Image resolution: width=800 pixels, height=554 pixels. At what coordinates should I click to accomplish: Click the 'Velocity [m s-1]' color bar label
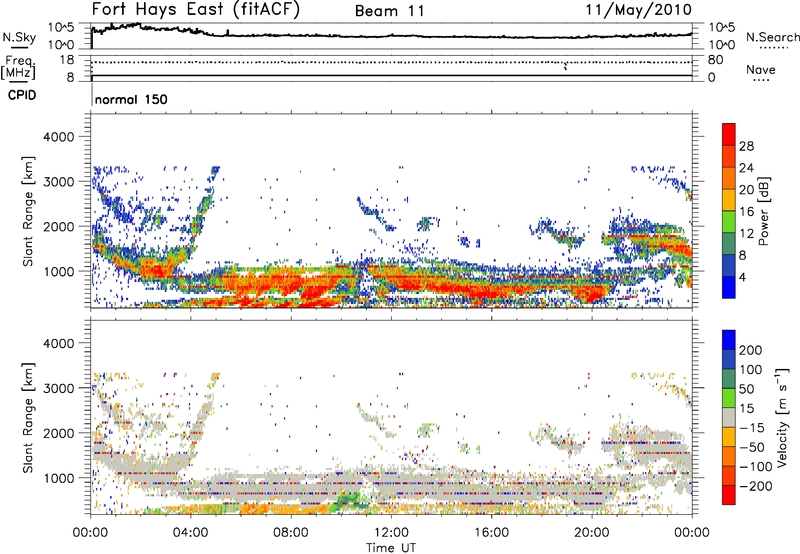tap(782, 417)
